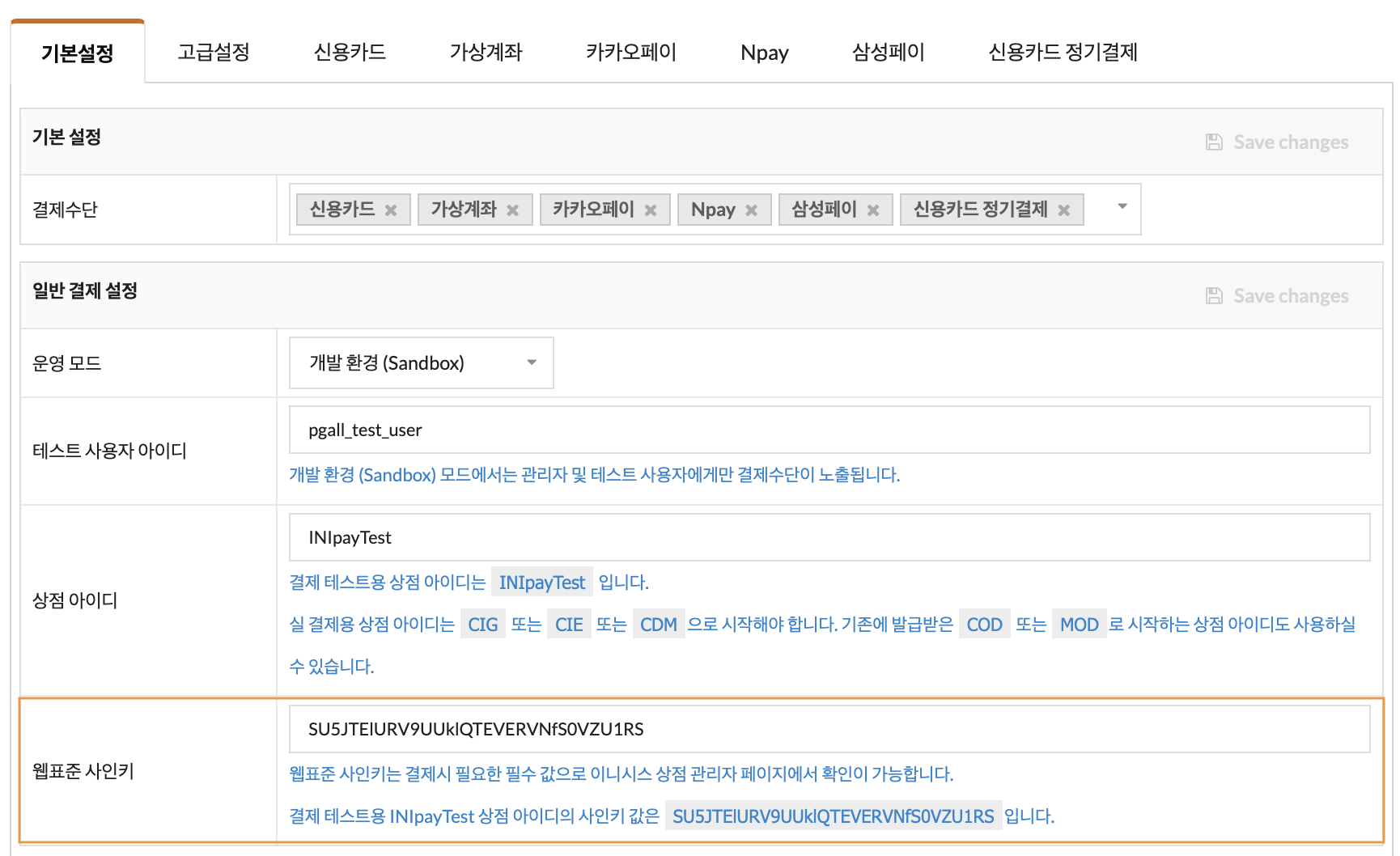Screen dimensions: 1400x856
Task: Remove the 신용카드 payment method tag
Action: 391,210
